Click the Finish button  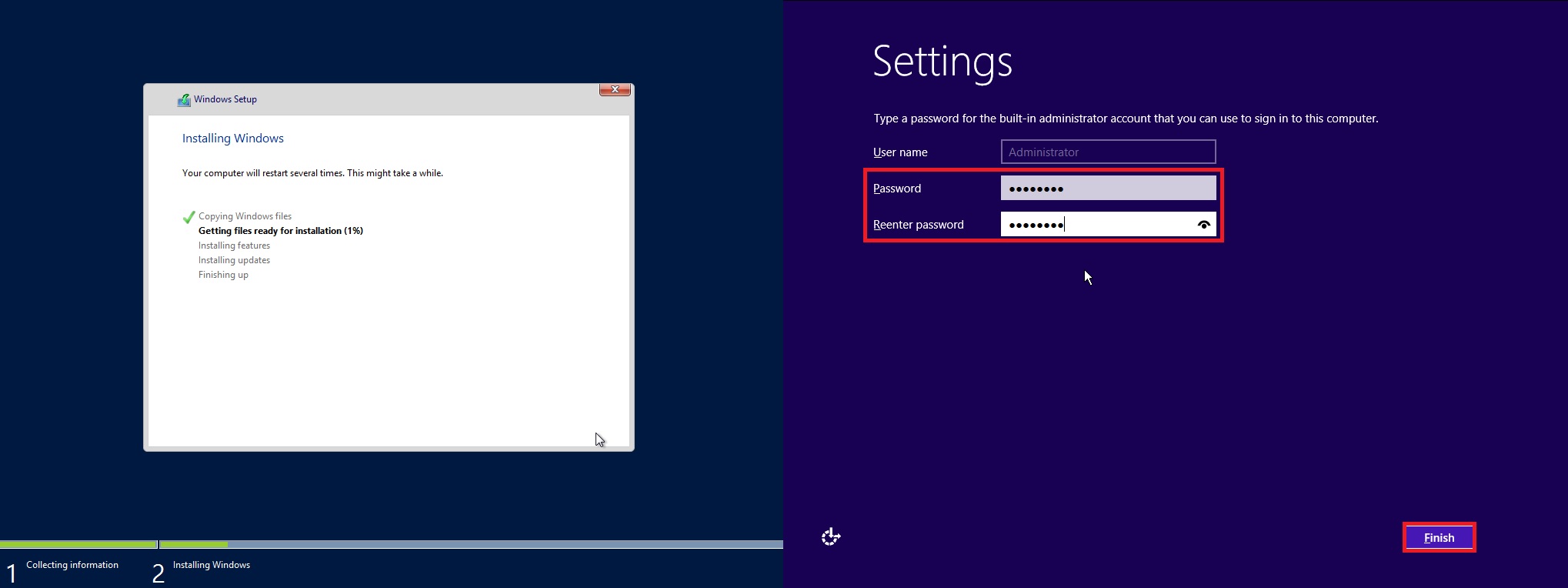(1439, 538)
